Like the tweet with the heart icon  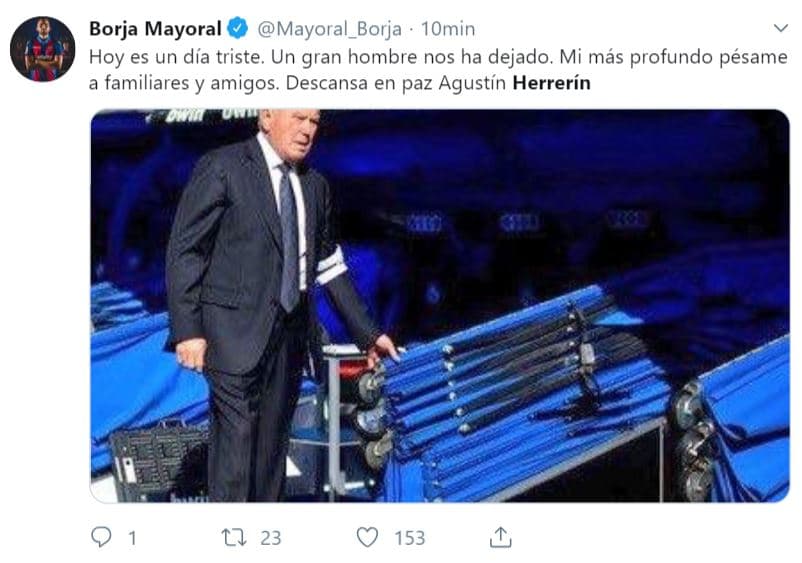tap(367, 537)
